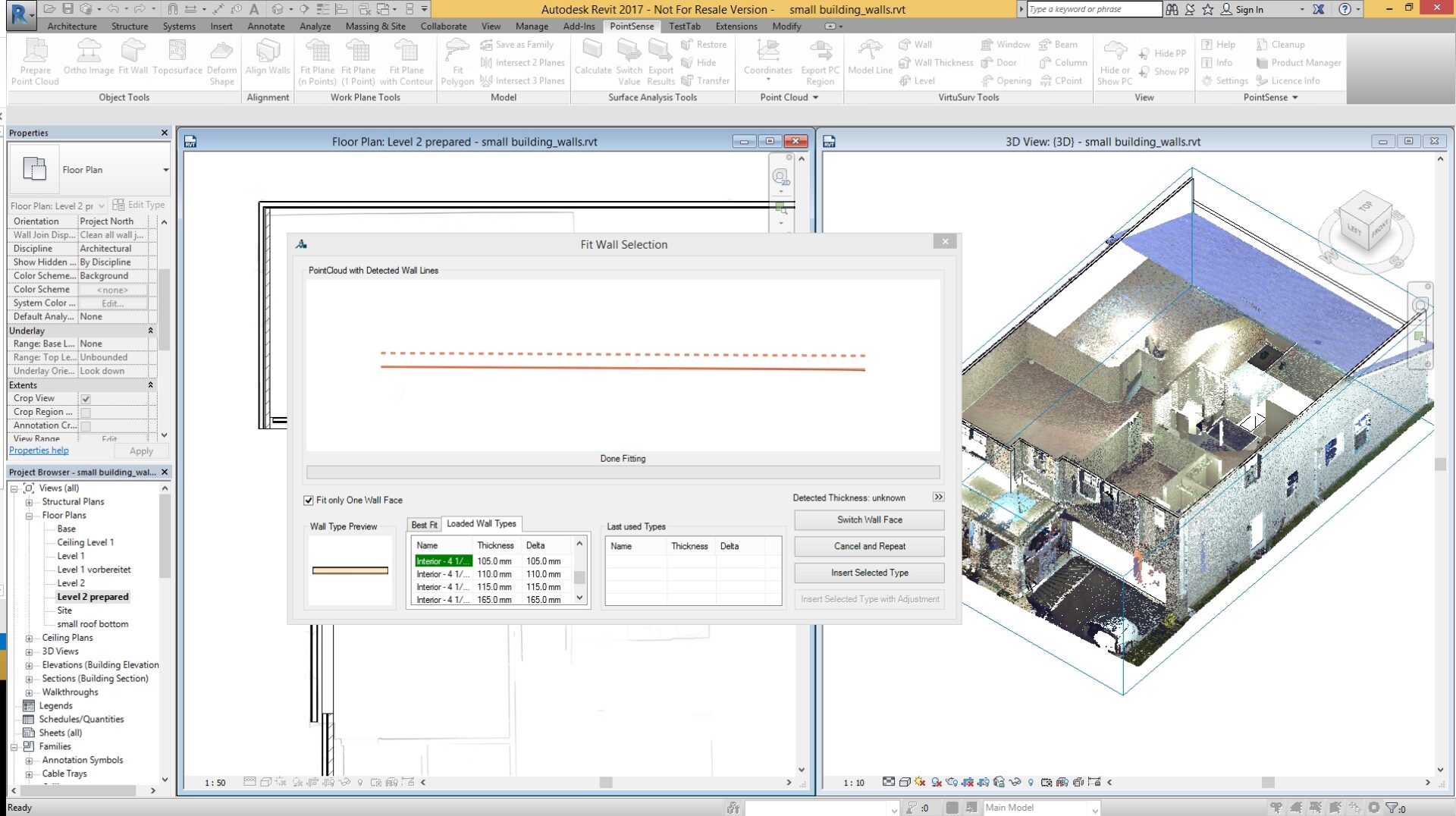Click the Edit Type button
This screenshot has height=816, width=1456.
(x=139, y=206)
